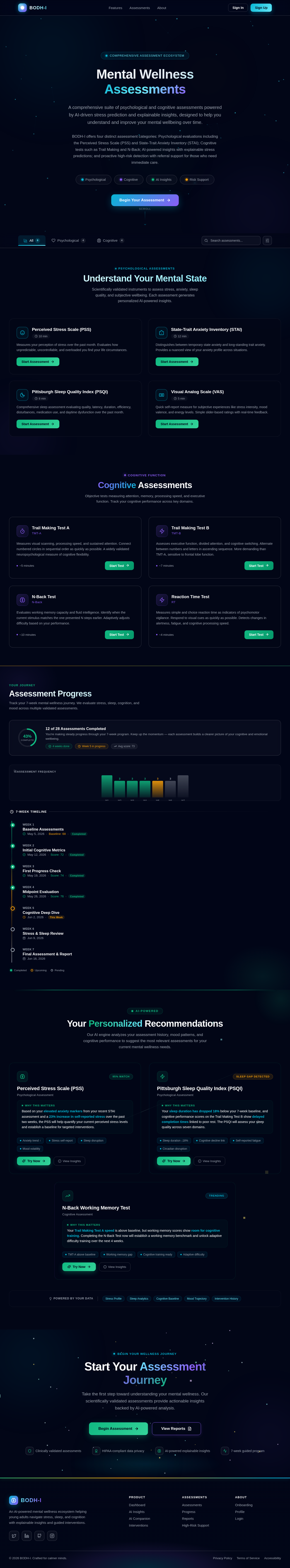
Task: Click the 'Week 5 in progress' badge
Action: [x=92, y=746]
